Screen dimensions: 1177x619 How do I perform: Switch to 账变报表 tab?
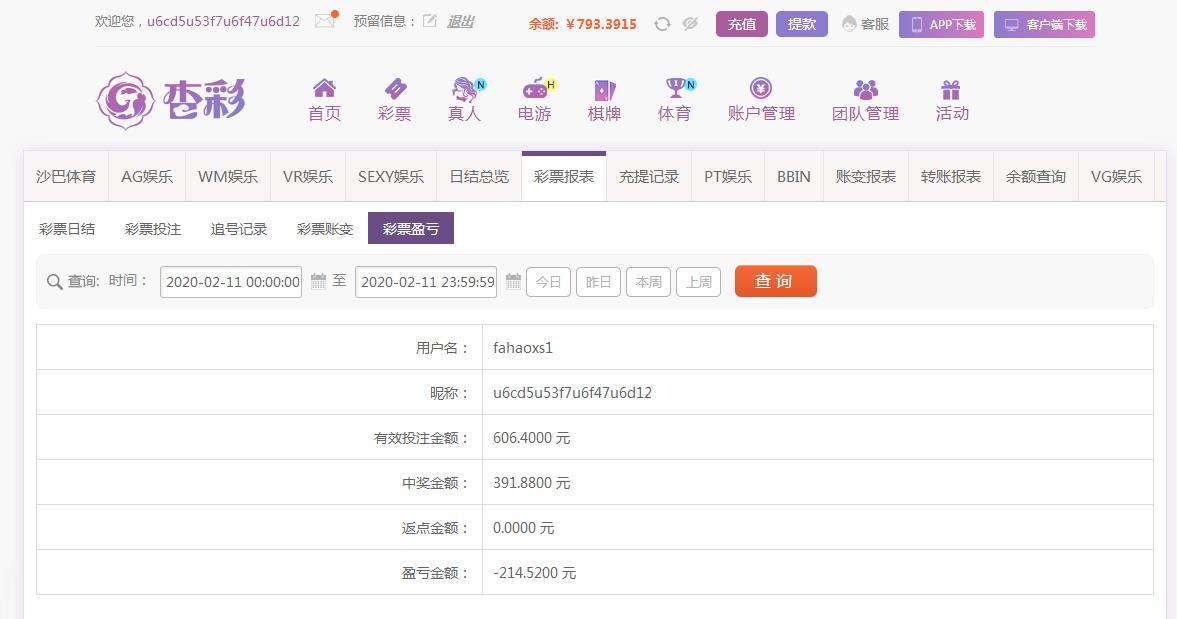point(866,176)
